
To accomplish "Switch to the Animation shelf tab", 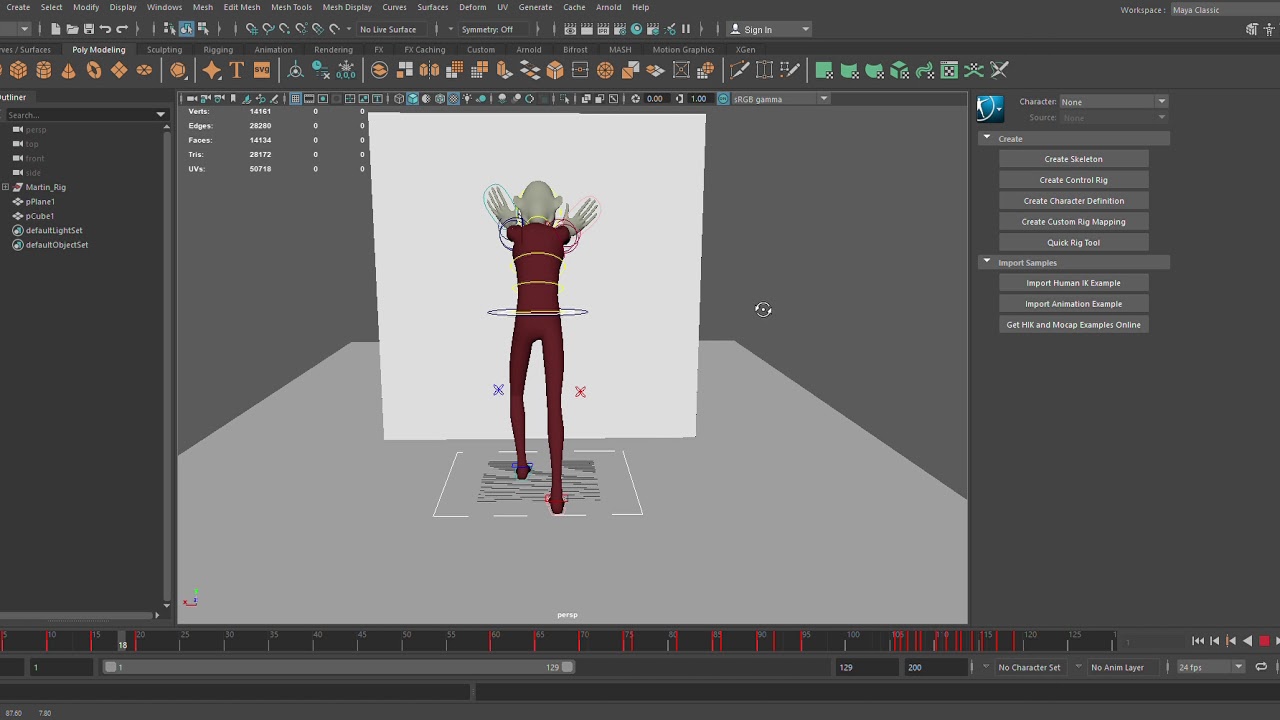I will [273, 49].
